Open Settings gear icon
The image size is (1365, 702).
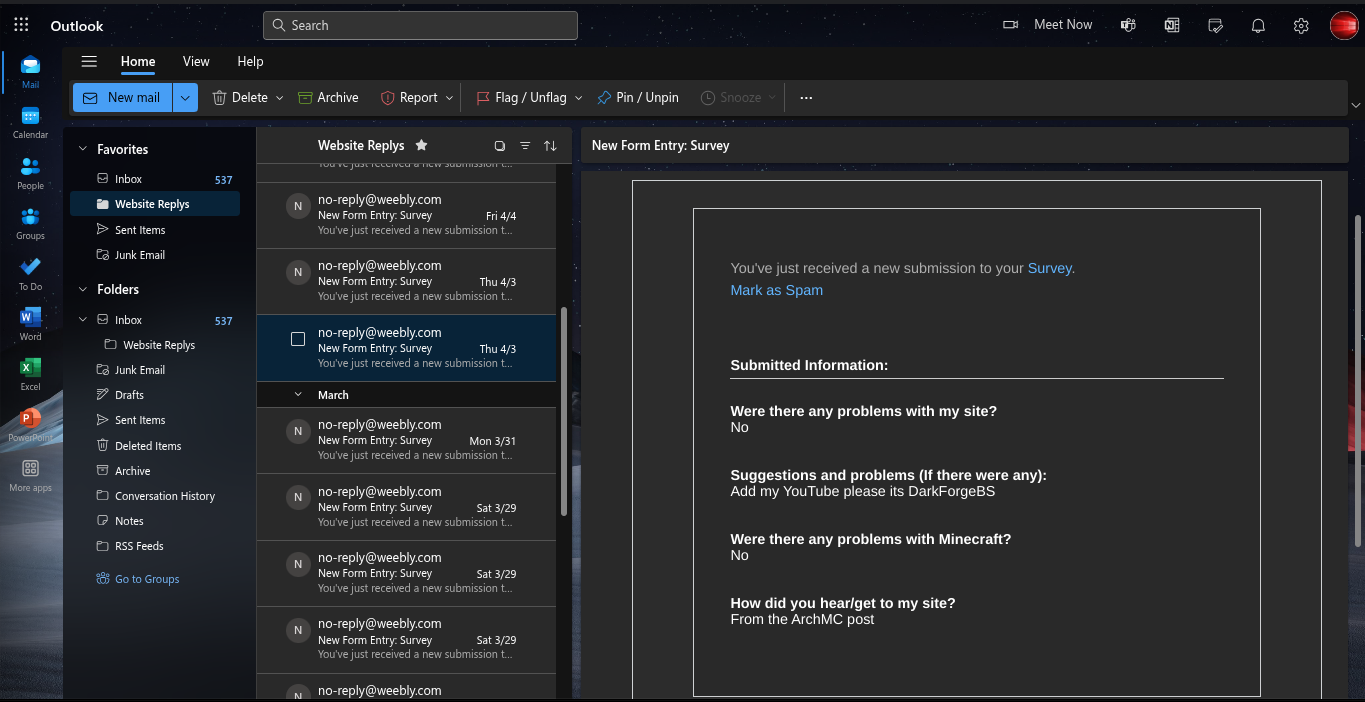[1301, 26]
